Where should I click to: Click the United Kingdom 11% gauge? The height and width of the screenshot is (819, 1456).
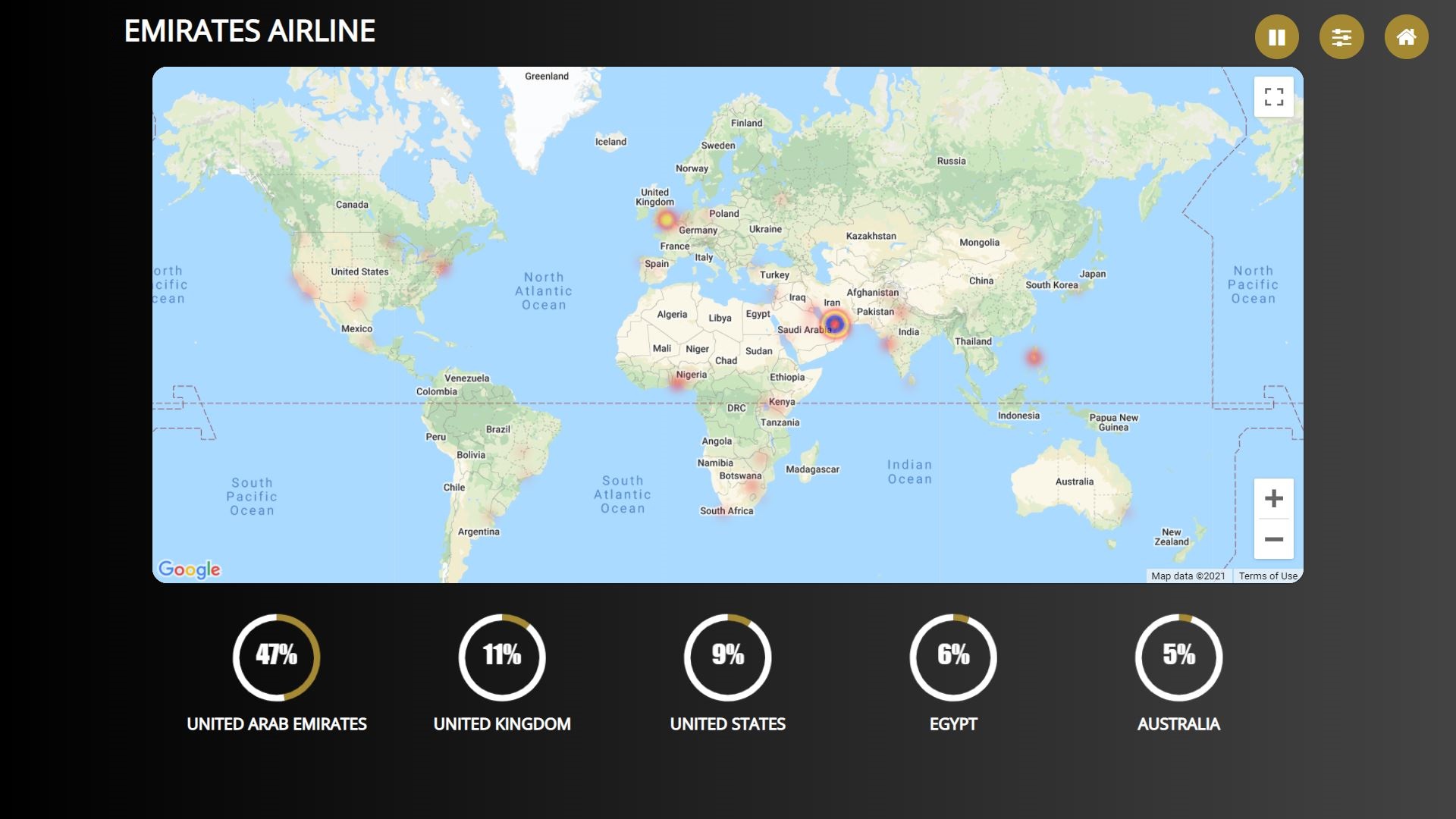click(x=502, y=657)
